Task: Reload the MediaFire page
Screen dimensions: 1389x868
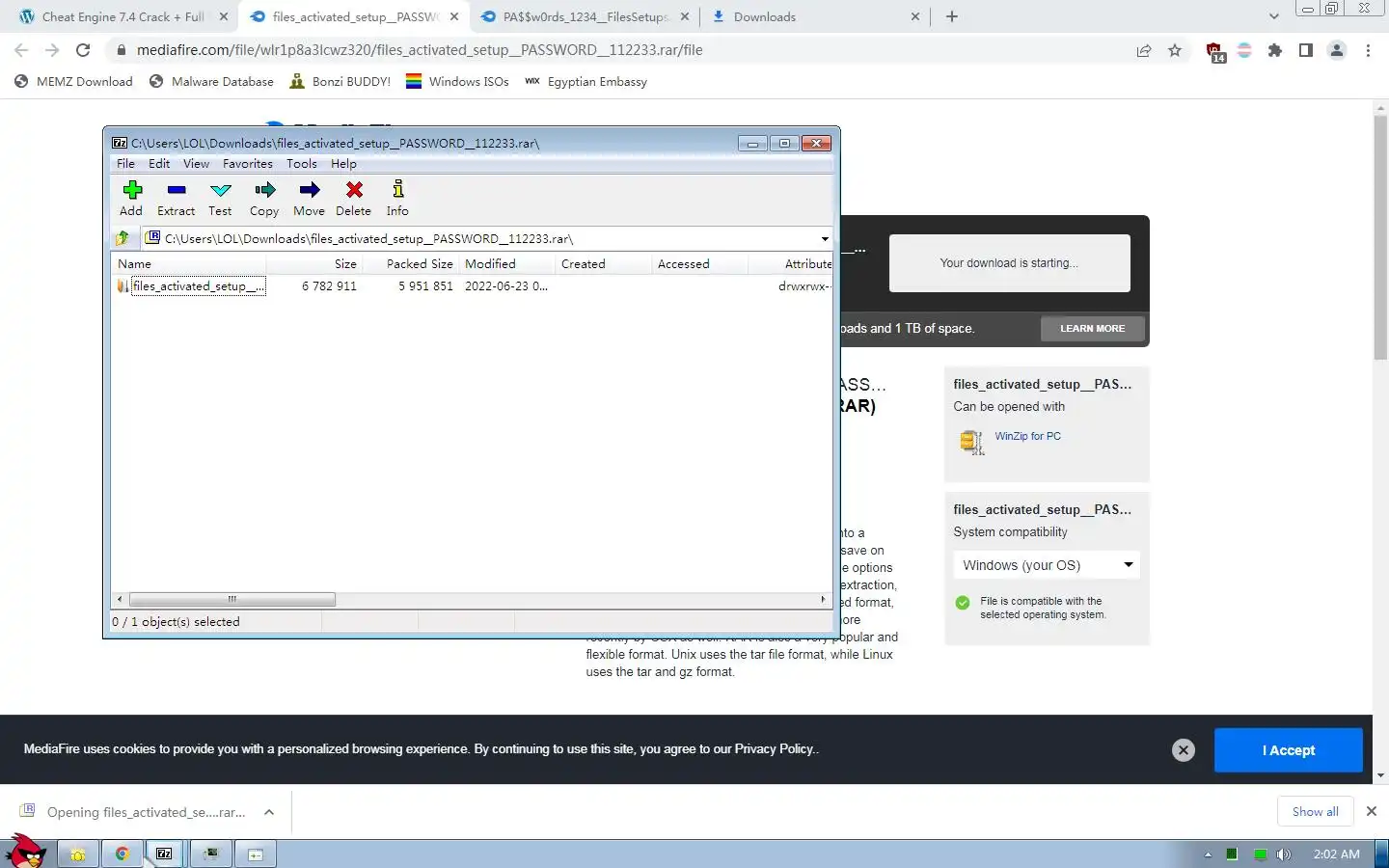Action: [83, 50]
